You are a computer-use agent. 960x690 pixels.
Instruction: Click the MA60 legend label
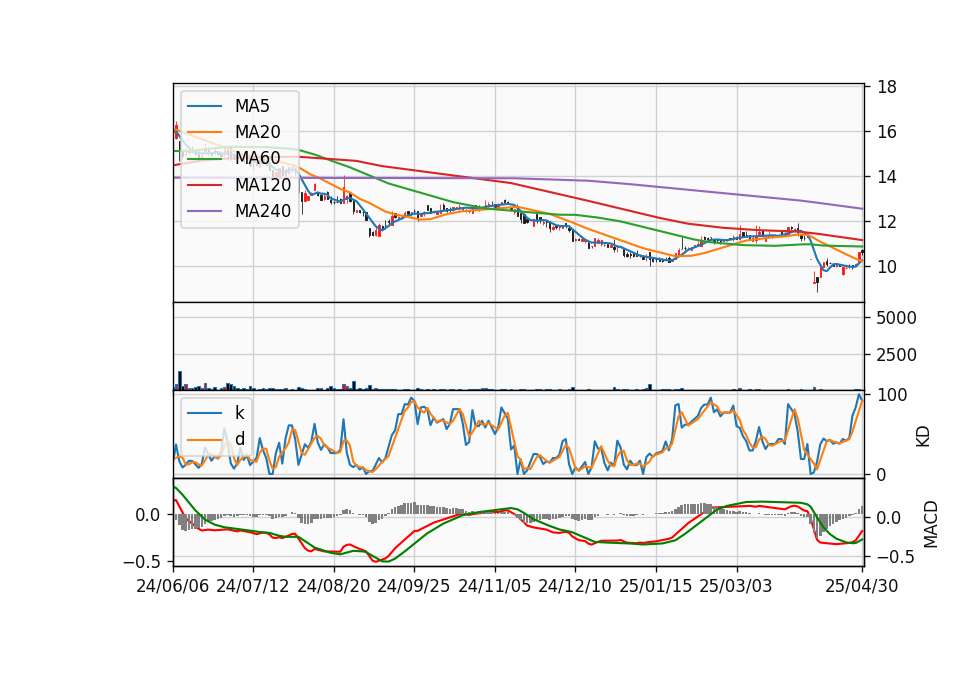[x=257, y=159]
